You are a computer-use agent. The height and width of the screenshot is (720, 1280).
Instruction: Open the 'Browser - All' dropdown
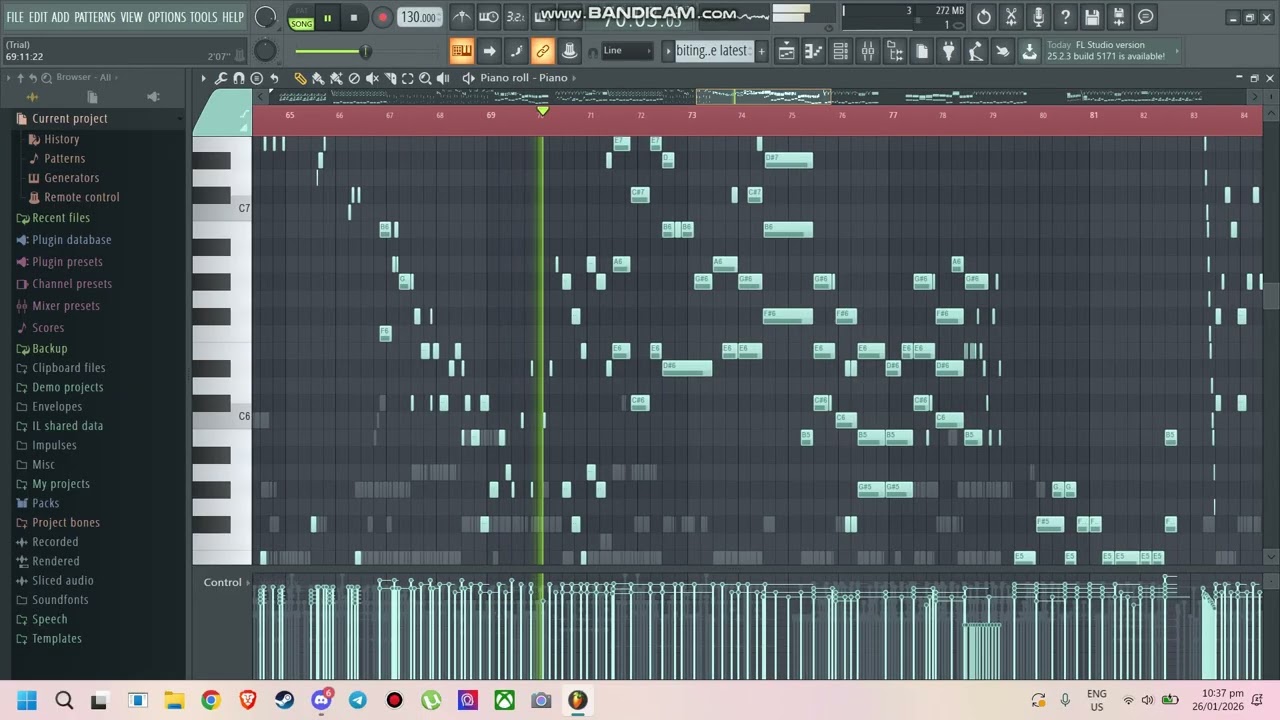pos(83,77)
